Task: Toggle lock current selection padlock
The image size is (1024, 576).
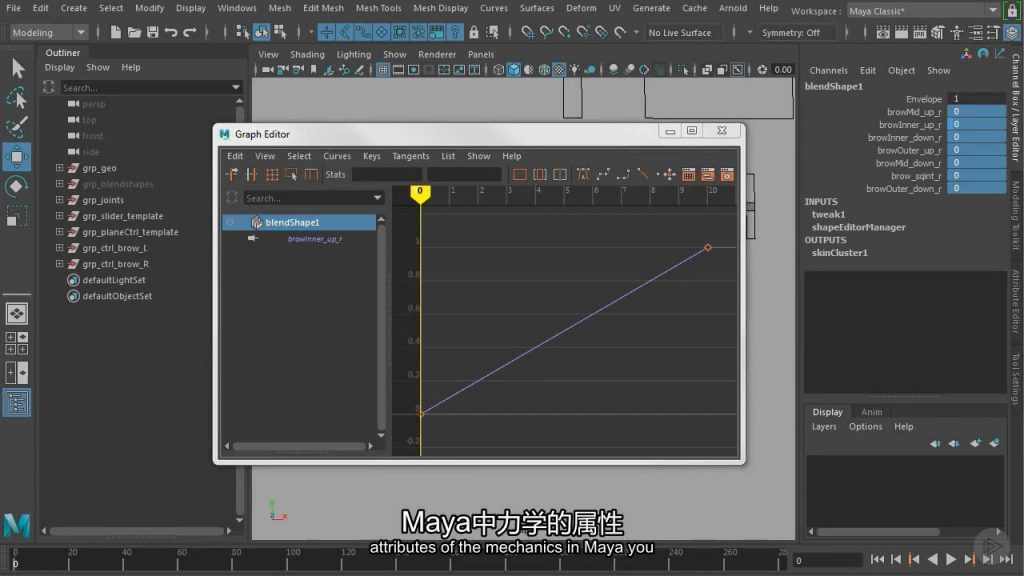Action: pos(474,32)
